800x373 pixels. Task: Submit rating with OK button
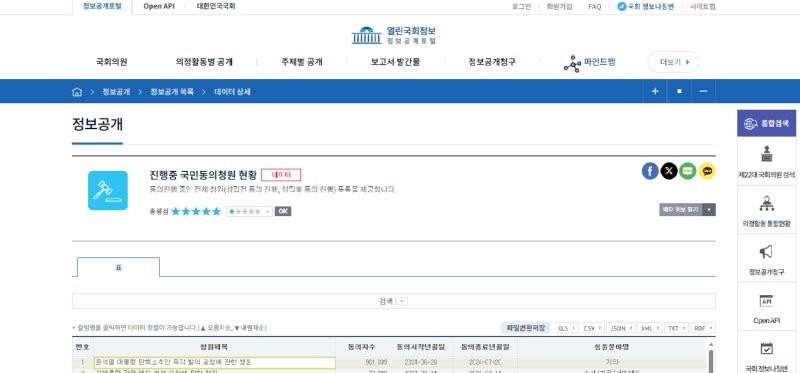pos(283,211)
